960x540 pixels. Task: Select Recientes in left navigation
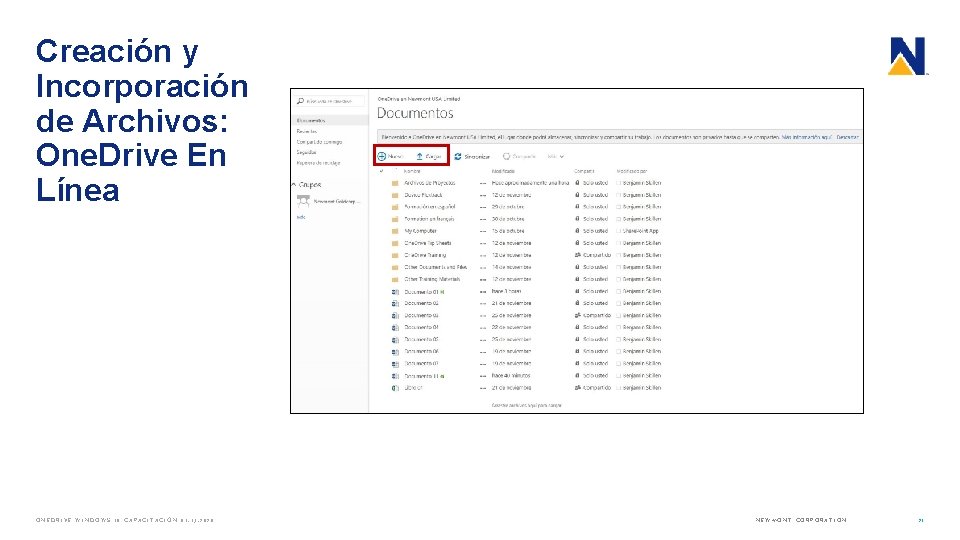(x=307, y=132)
